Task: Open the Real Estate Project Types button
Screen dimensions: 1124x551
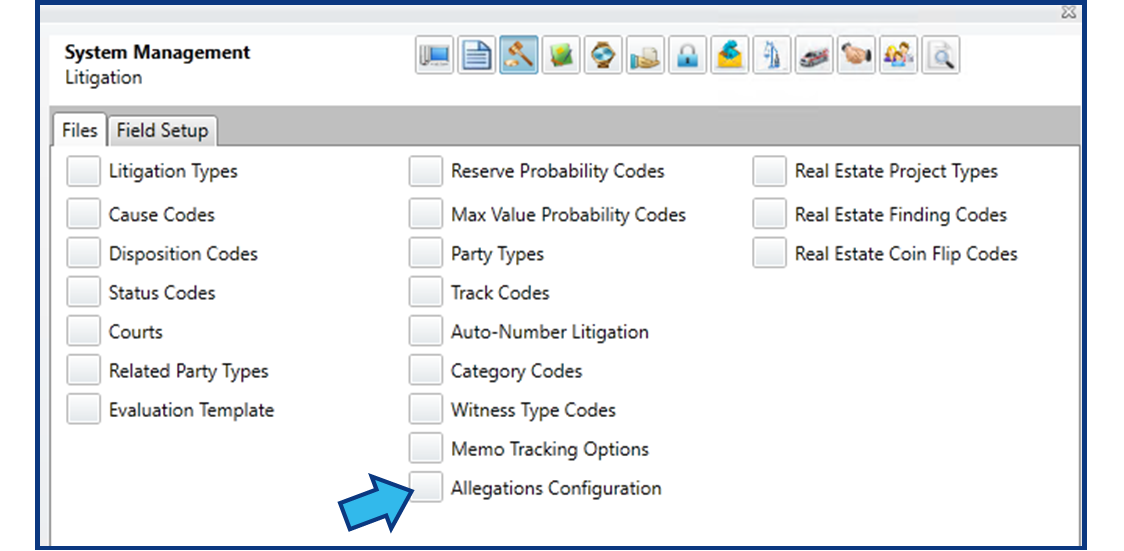Action: tap(769, 171)
